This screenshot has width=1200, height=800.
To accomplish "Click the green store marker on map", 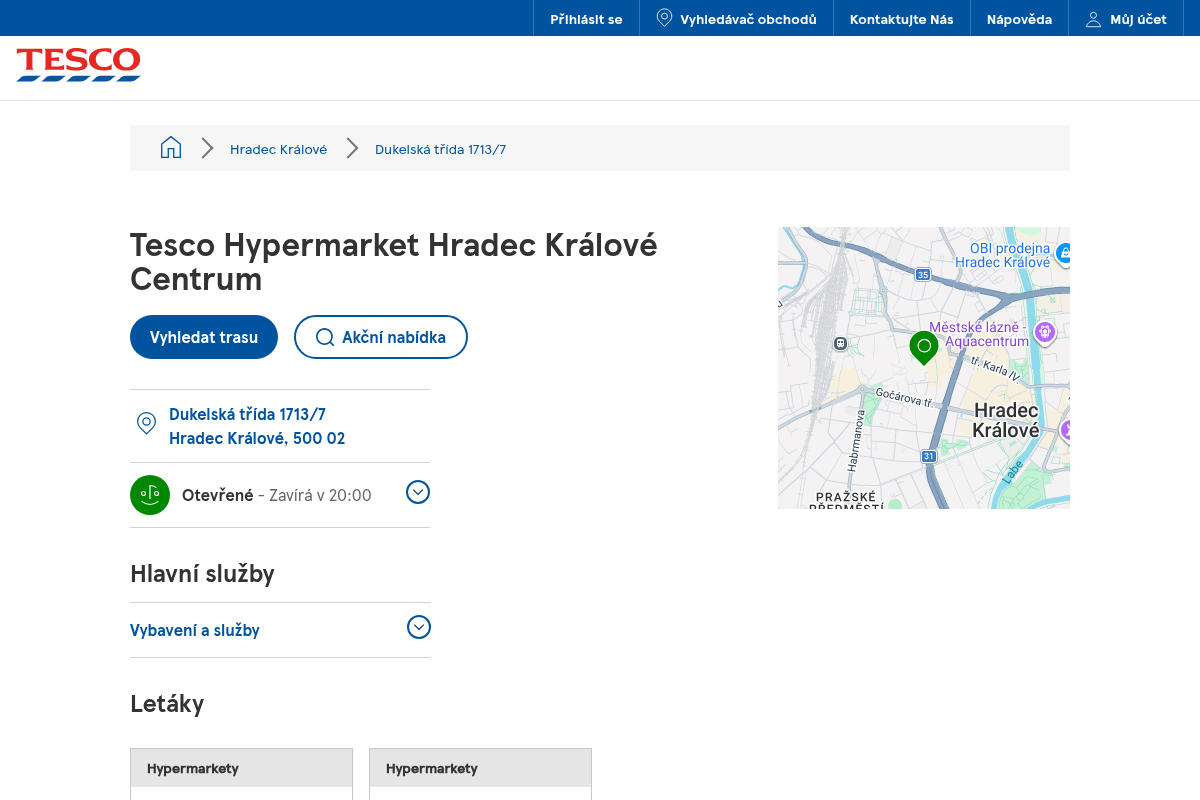I will pyautogui.click(x=924, y=347).
